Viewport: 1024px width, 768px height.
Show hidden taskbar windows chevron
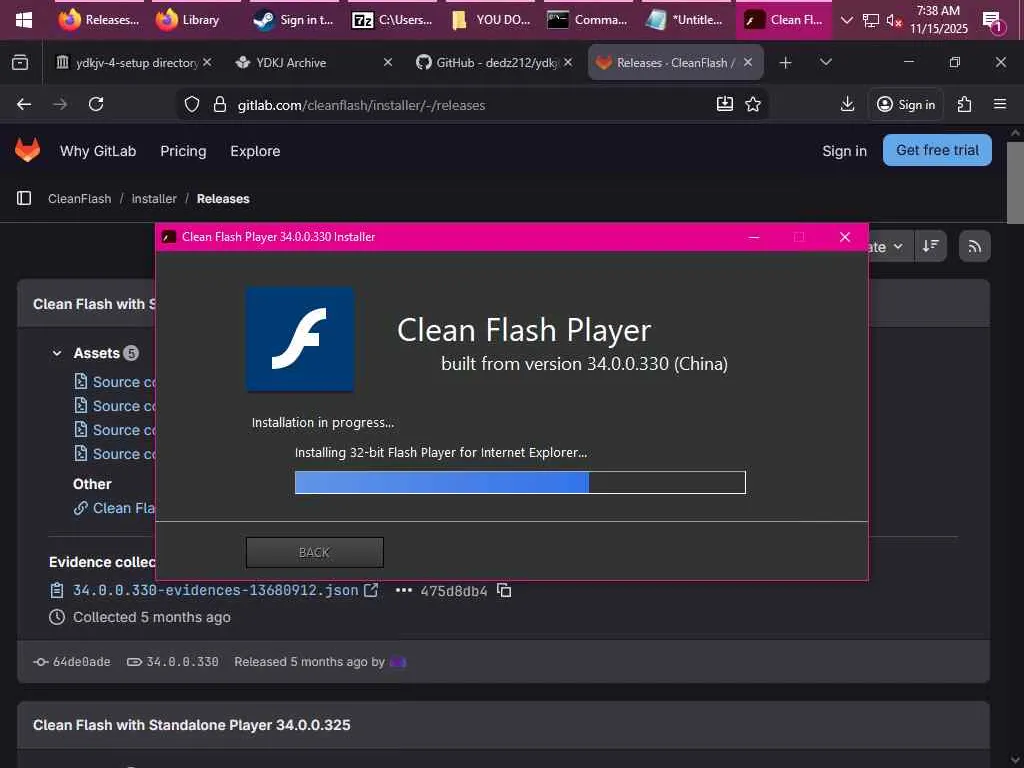846,20
